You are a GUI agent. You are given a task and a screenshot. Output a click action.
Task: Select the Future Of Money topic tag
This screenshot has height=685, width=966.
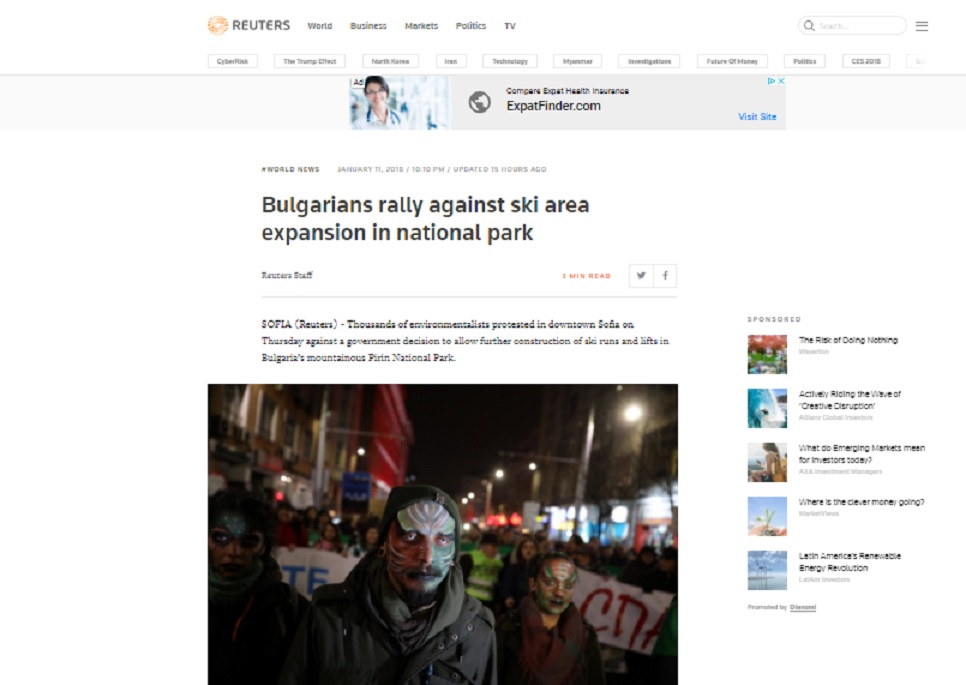click(732, 61)
